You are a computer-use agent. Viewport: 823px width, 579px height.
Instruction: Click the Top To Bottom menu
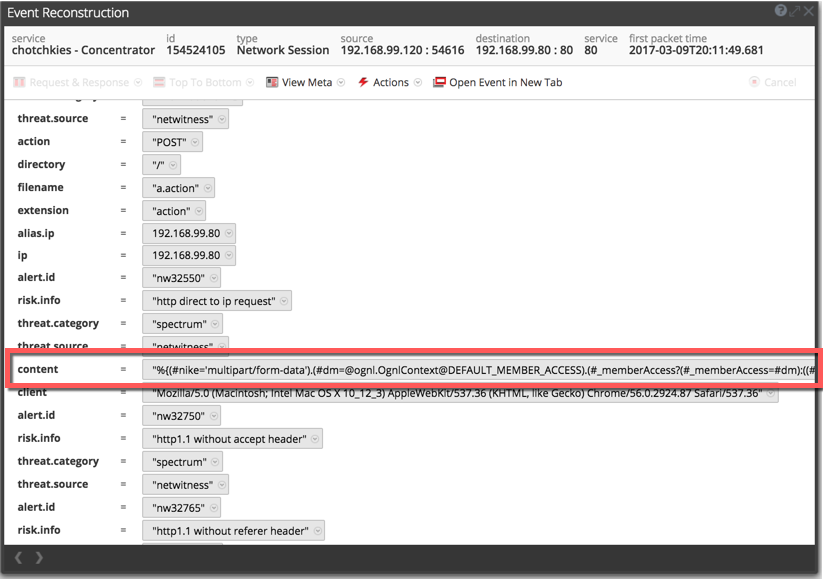[204, 82]
